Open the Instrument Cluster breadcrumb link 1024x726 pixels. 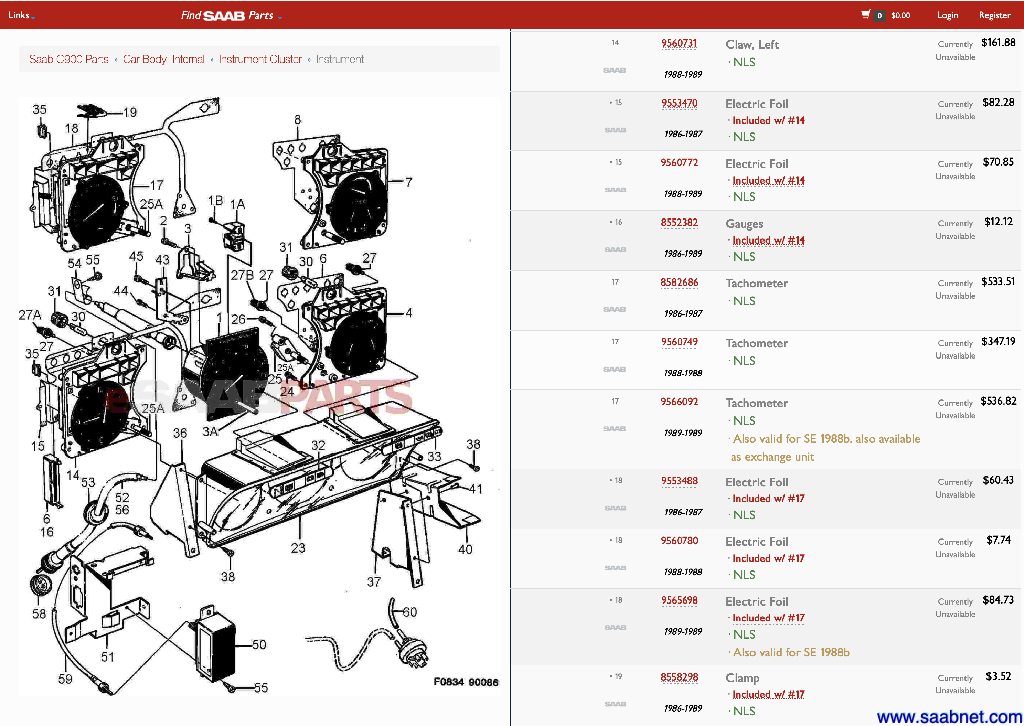tap(260, 59)
